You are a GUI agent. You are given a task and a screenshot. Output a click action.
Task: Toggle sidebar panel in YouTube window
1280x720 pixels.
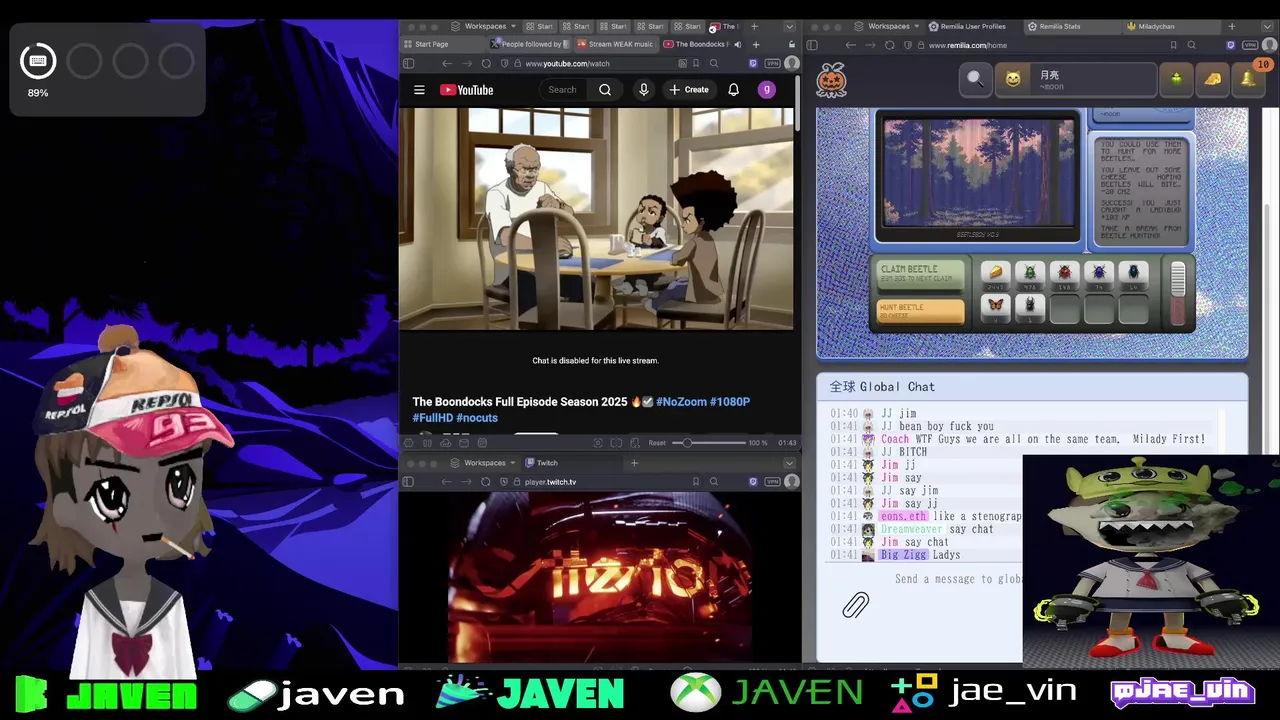tap(408, 63)
